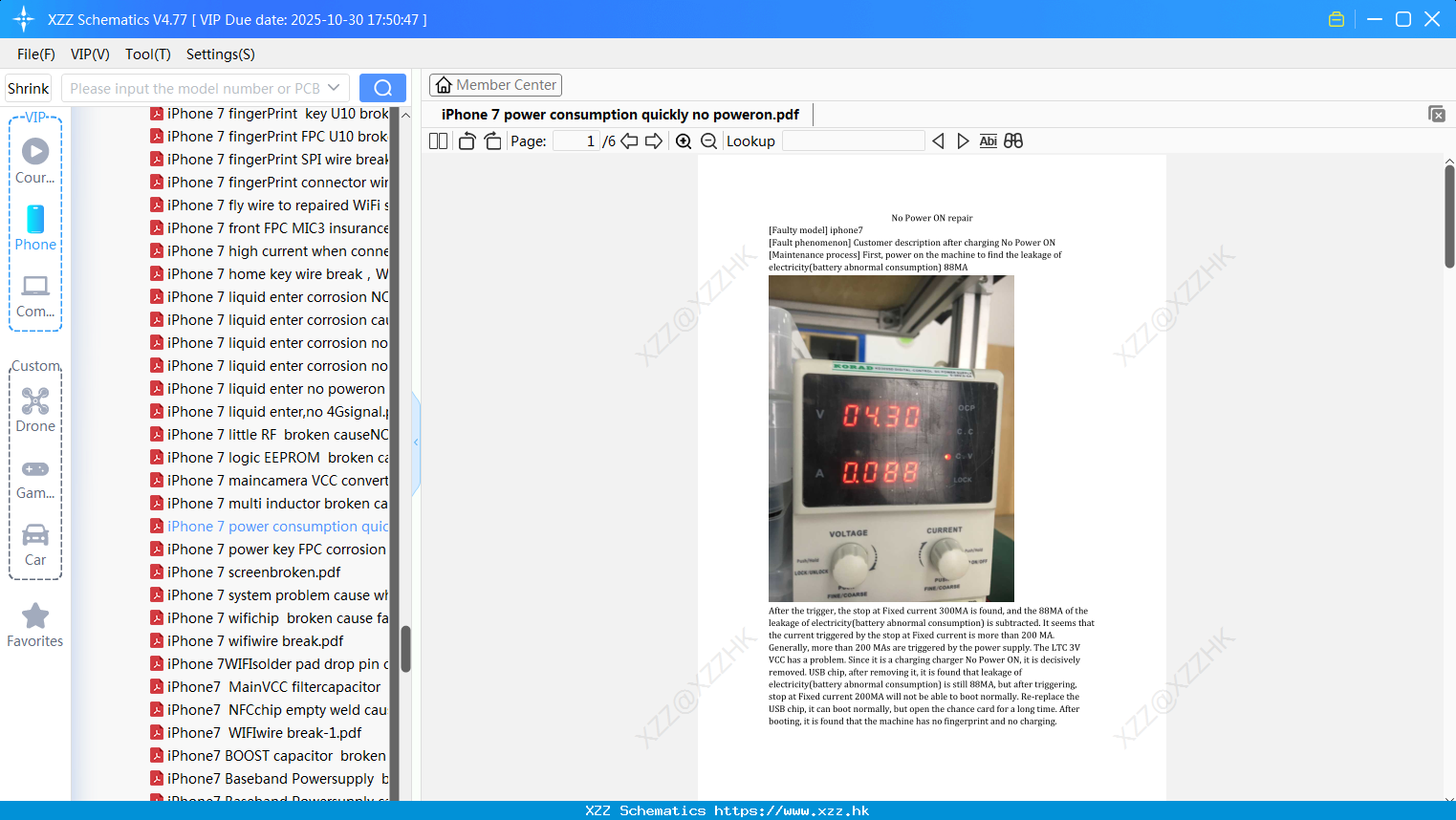Open the File(F) menu

[36, 54]
